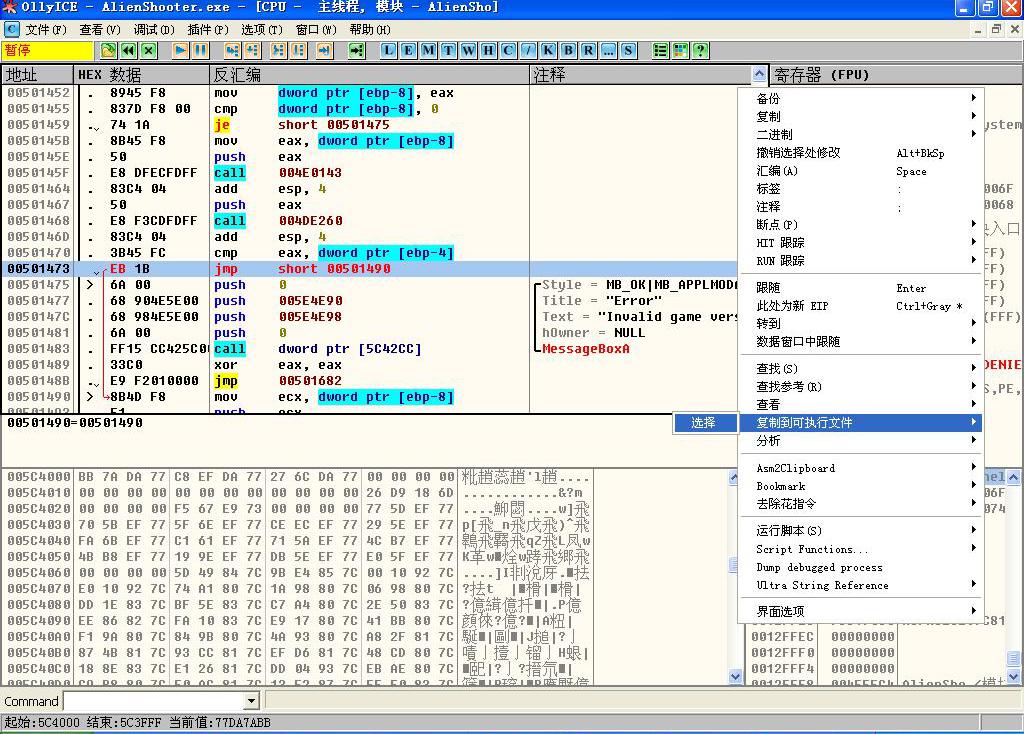Open the 调试(D) menu
The image size is (1024, 734).
point(154,29)
